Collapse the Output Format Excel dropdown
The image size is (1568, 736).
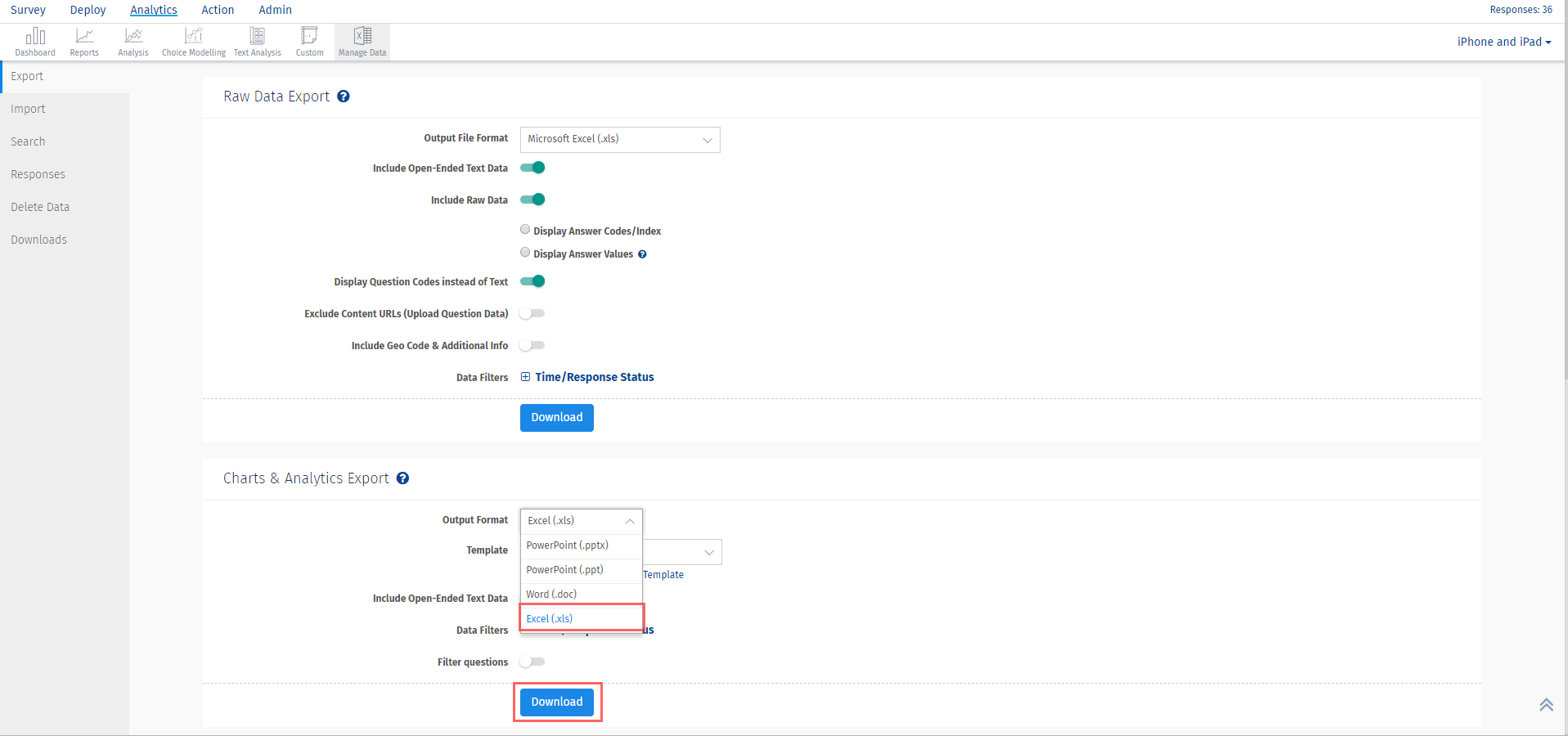[x=582, y=521]
